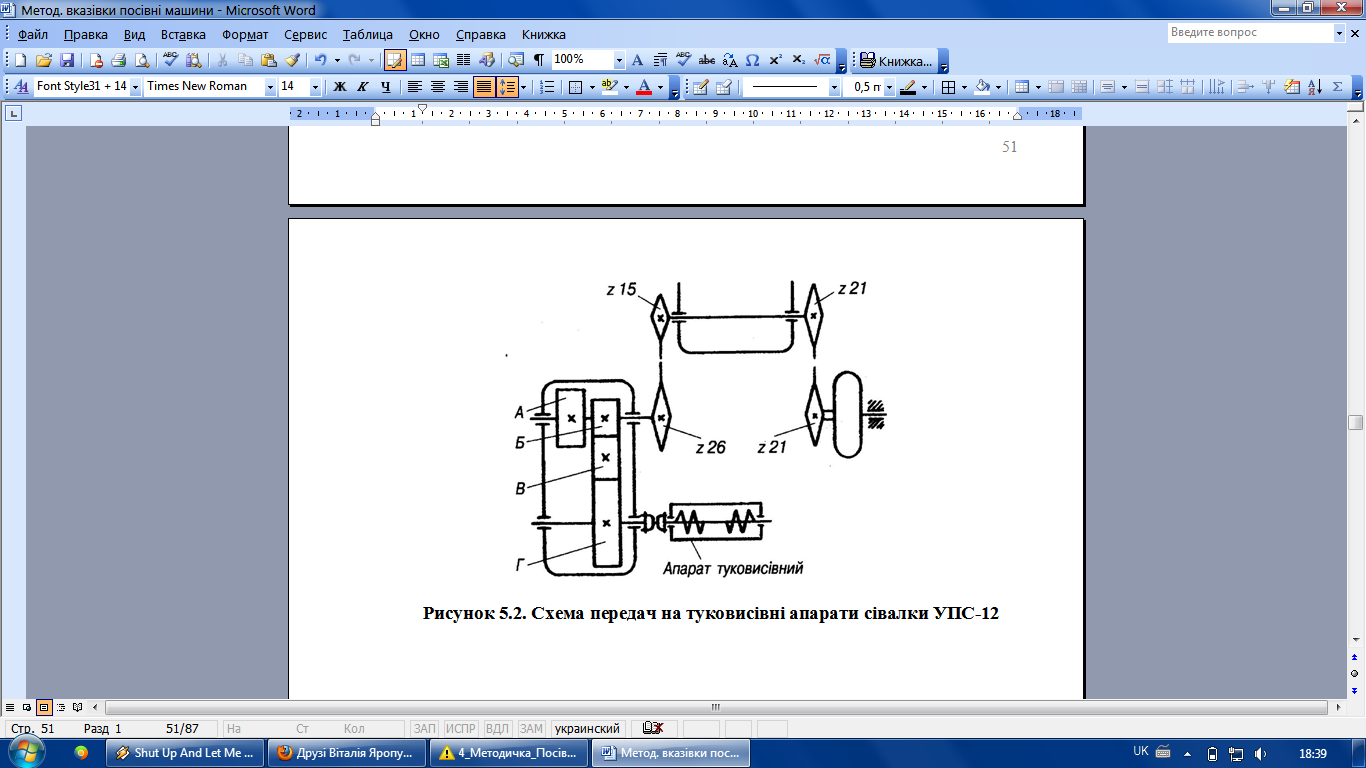
Task: Undo the last action
Action: (x=321, y=60)
